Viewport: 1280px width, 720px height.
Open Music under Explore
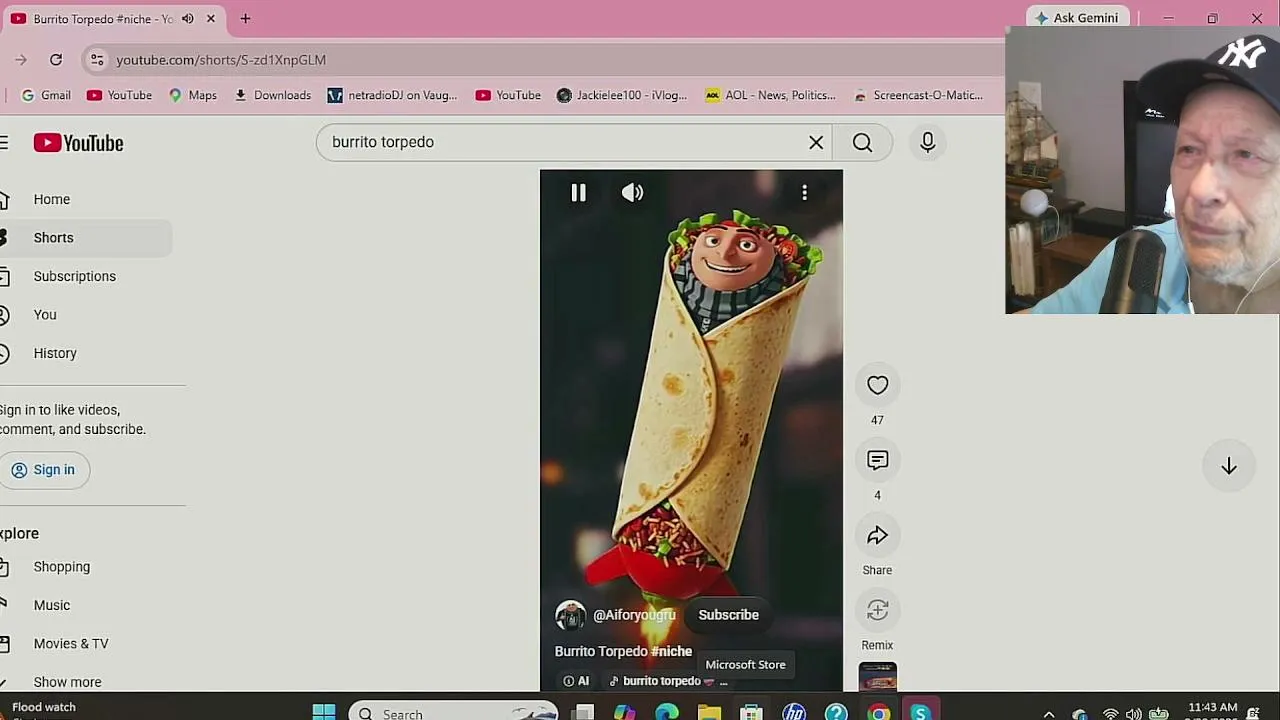tap(52, 605)
